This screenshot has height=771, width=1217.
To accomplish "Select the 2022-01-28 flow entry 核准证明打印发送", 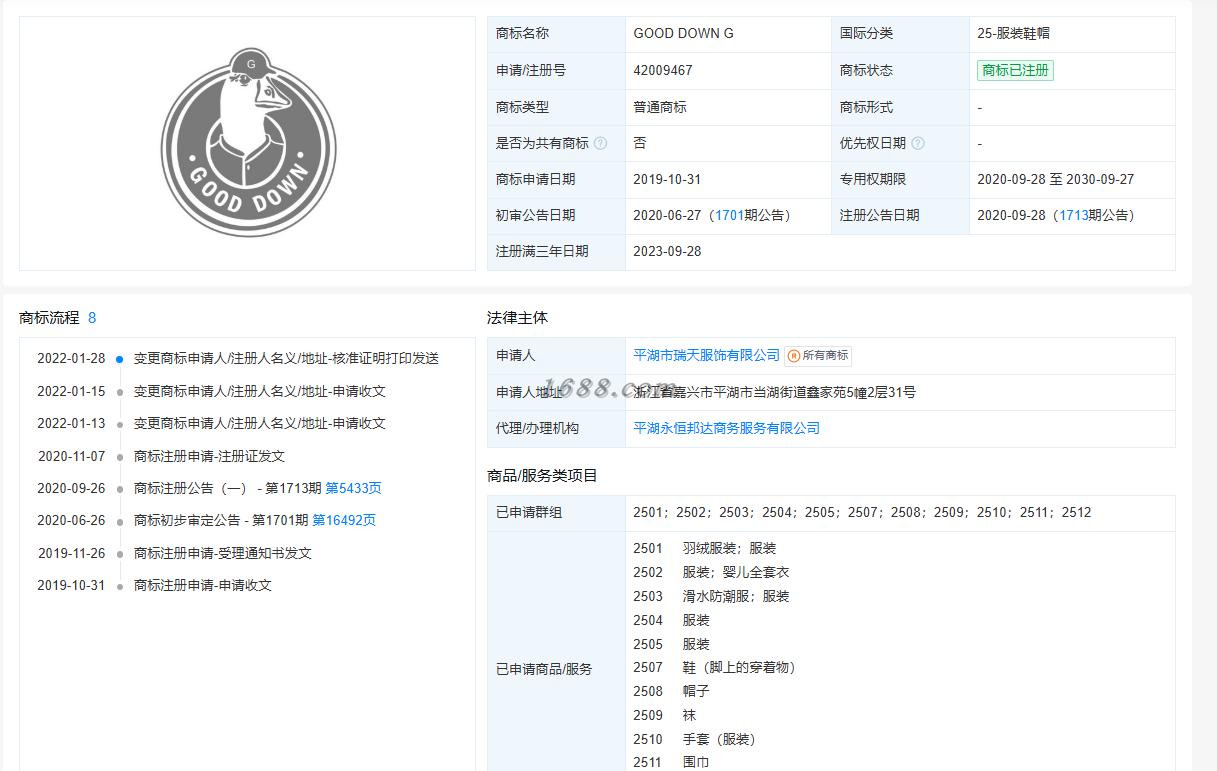I will tap(286, 358).
